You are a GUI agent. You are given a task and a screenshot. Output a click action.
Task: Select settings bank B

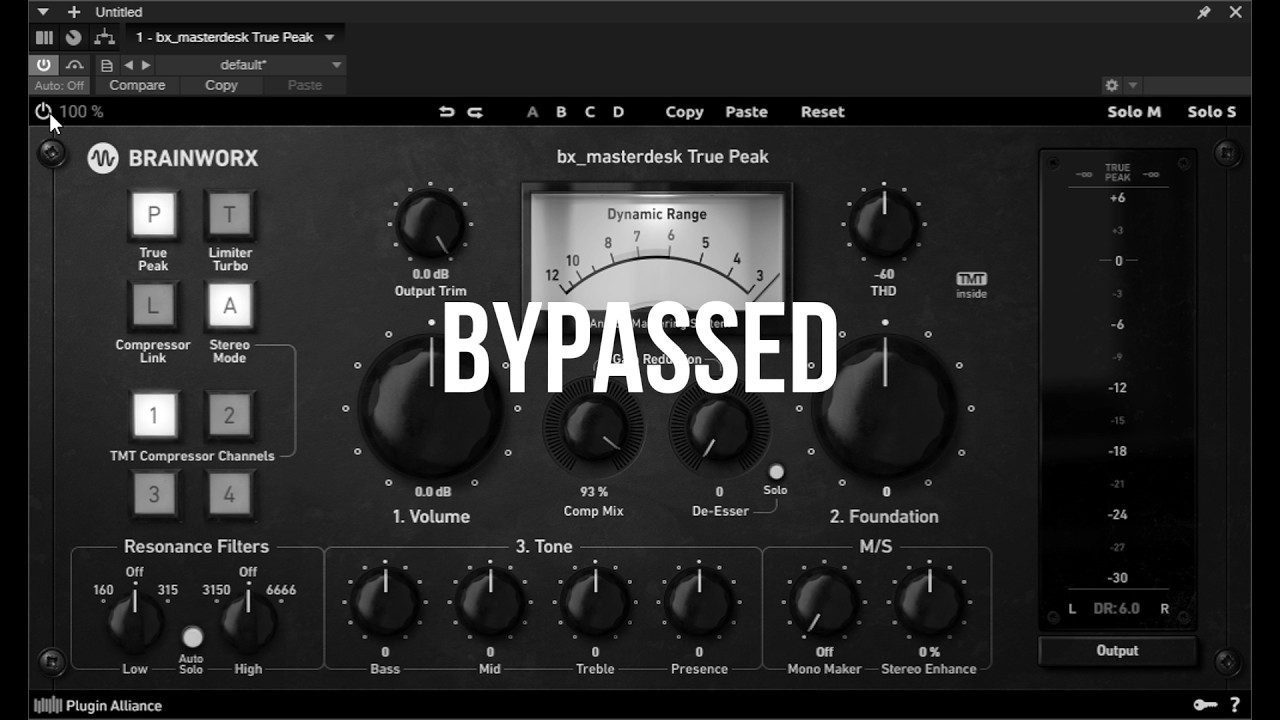click(561, 112)
